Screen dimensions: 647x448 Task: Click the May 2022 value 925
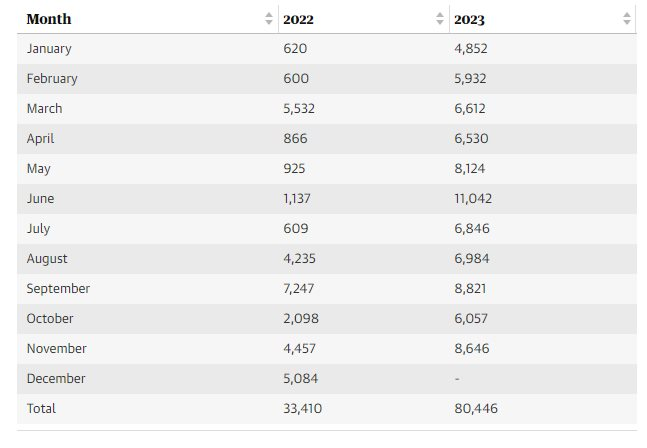coord(294,168)
